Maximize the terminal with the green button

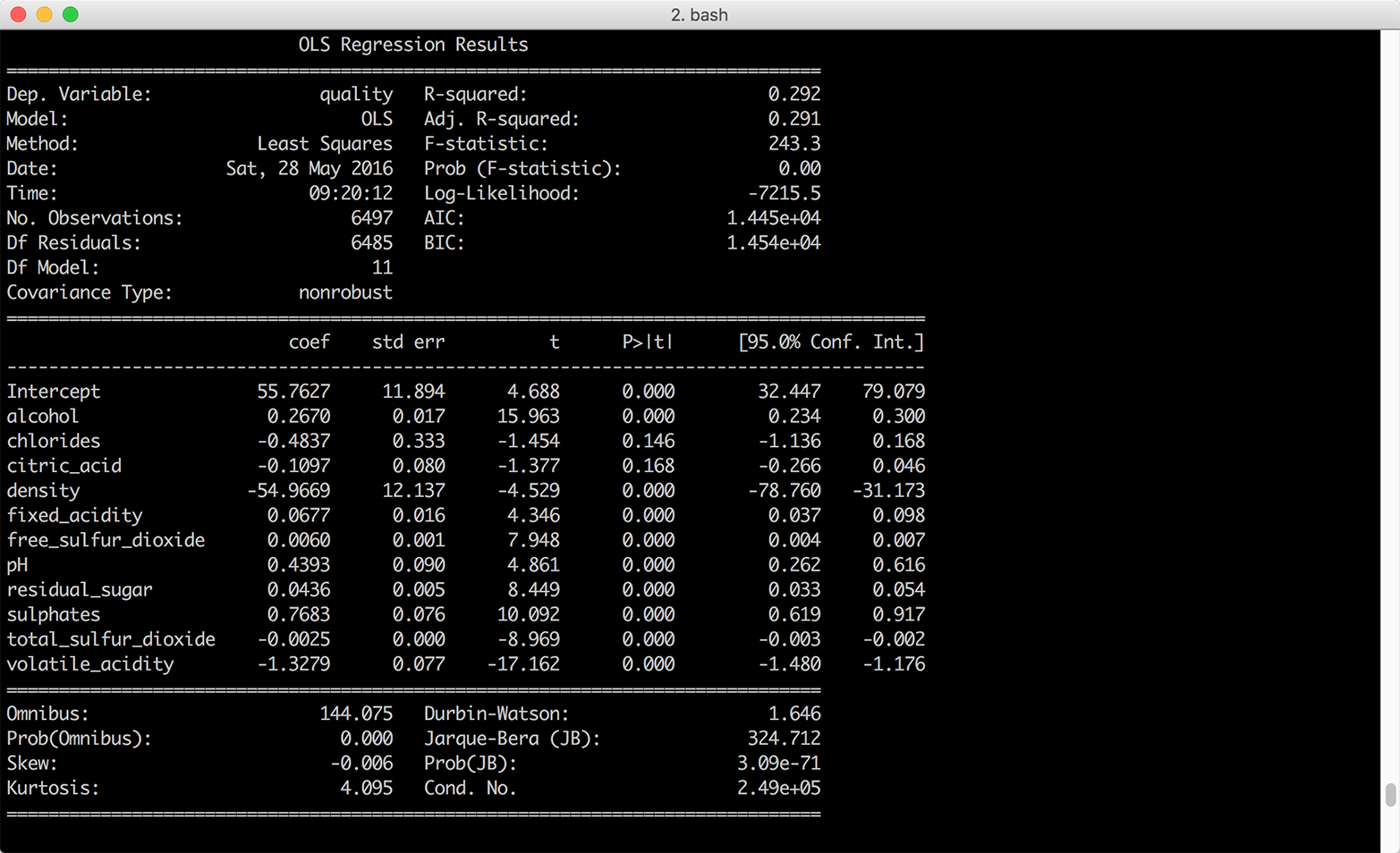[x=71, y=14]
